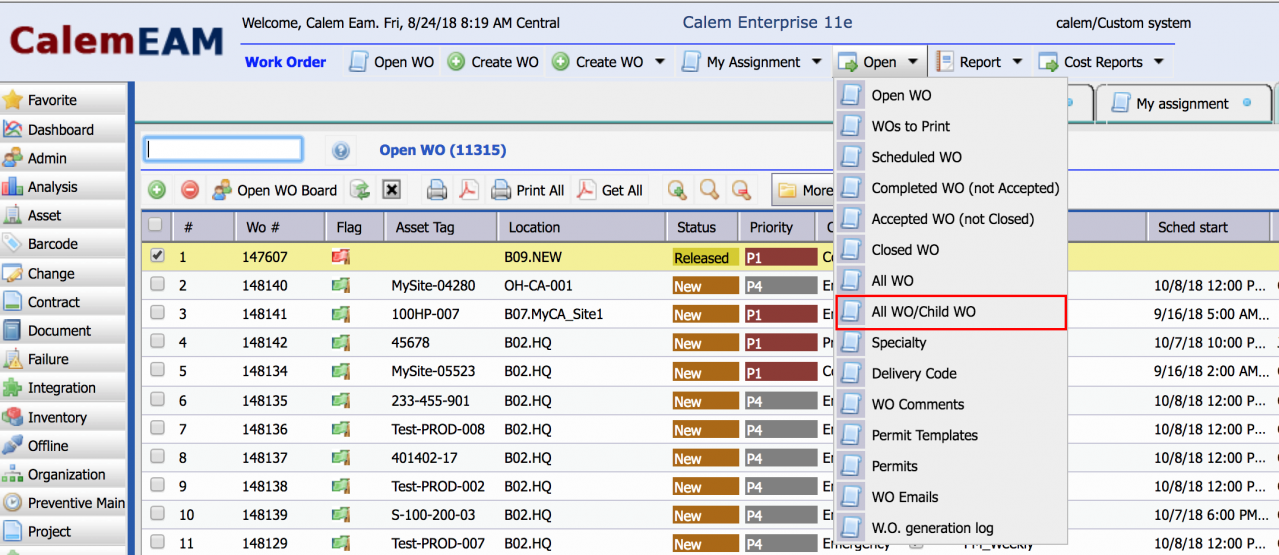The image size is (1279, 555).
Task: Open the Offline module
Action: (x=64, y=446)
